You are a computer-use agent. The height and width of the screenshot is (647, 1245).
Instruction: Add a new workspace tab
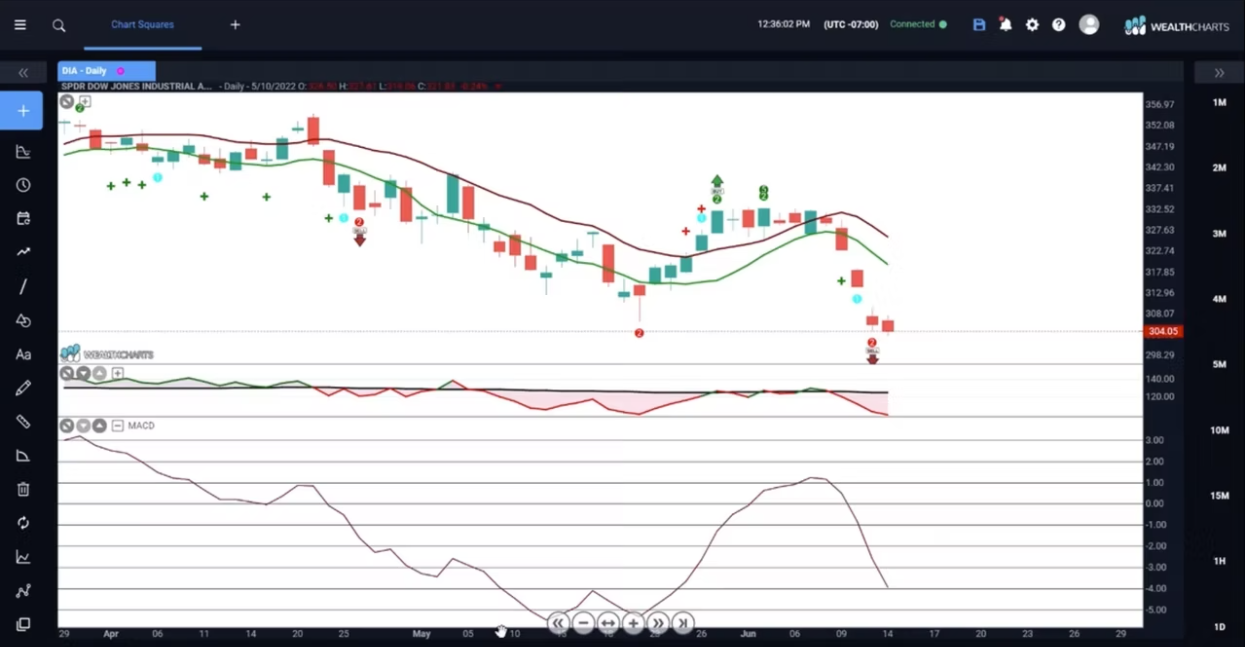point(235,25)
